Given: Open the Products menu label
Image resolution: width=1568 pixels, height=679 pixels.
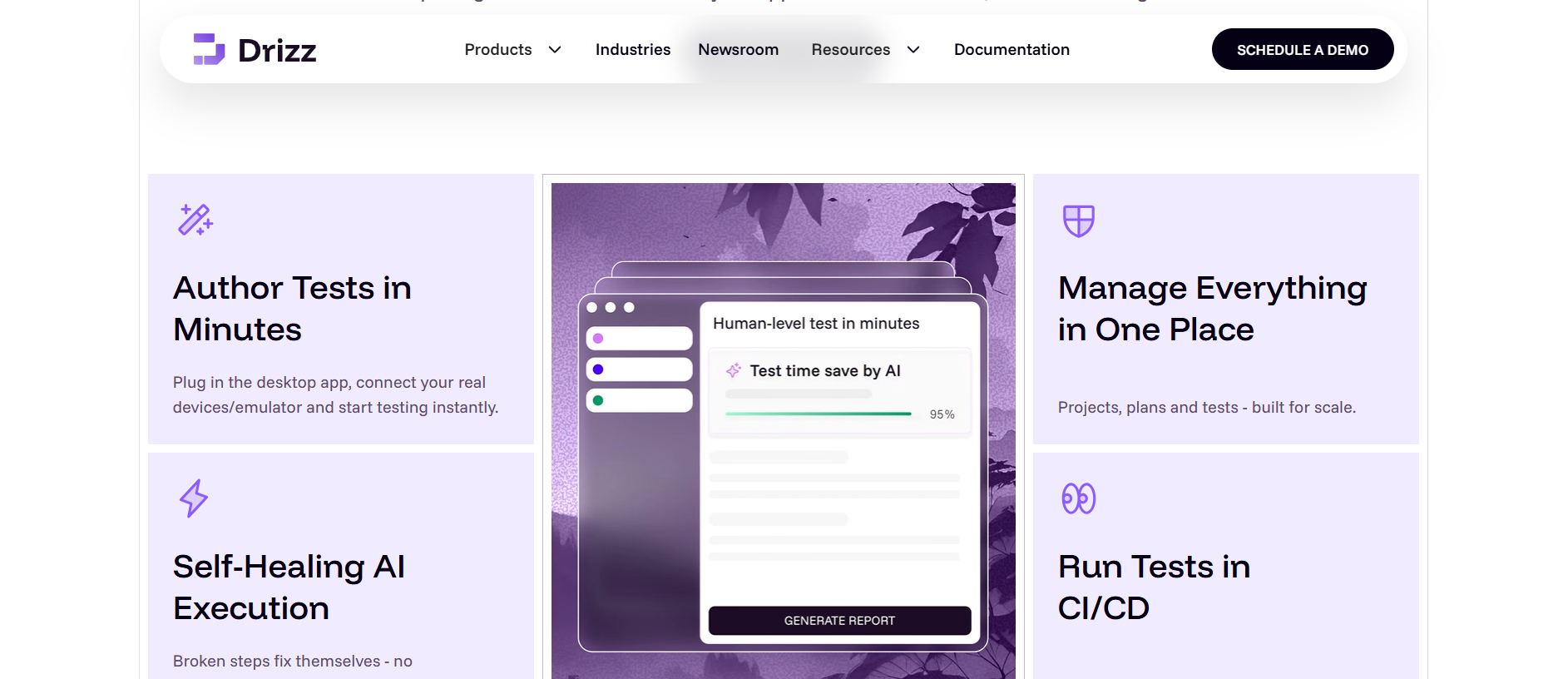Looking at the screenshot, I should click(x=497, y=50).
